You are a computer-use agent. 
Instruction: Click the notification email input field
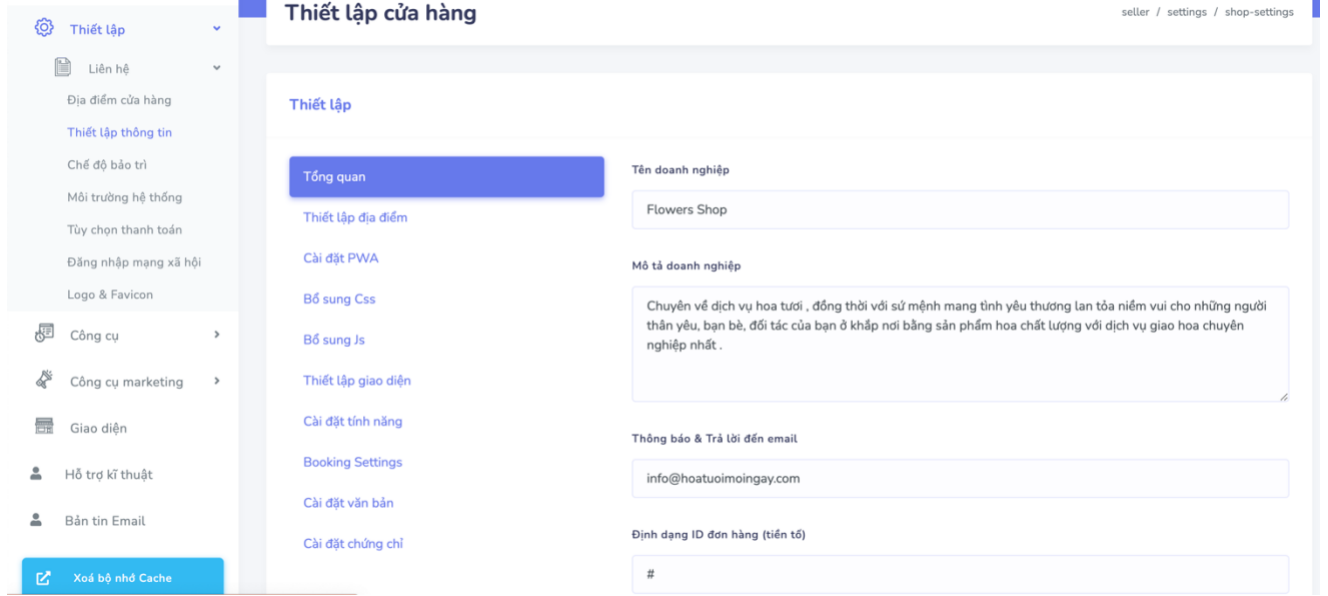click(960, 478)
